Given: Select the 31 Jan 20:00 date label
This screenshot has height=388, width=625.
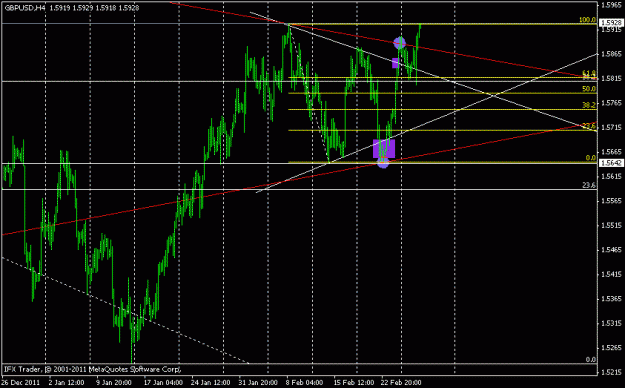Looking at the screenshot, I should click(x=258, y=383).
